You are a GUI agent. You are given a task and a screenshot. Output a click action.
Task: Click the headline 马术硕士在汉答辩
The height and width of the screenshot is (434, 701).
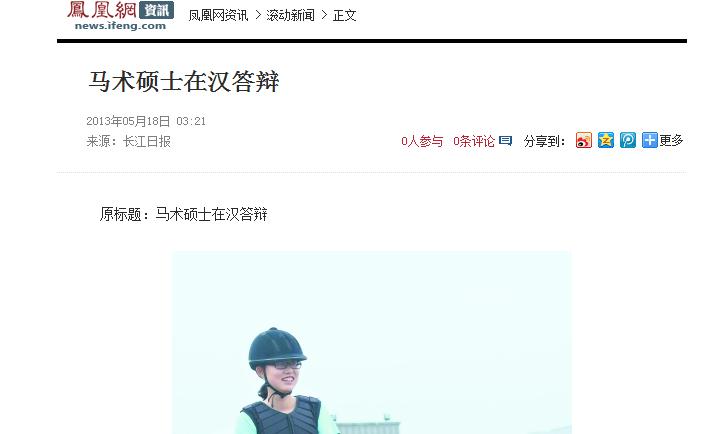[x=184, y=81]
